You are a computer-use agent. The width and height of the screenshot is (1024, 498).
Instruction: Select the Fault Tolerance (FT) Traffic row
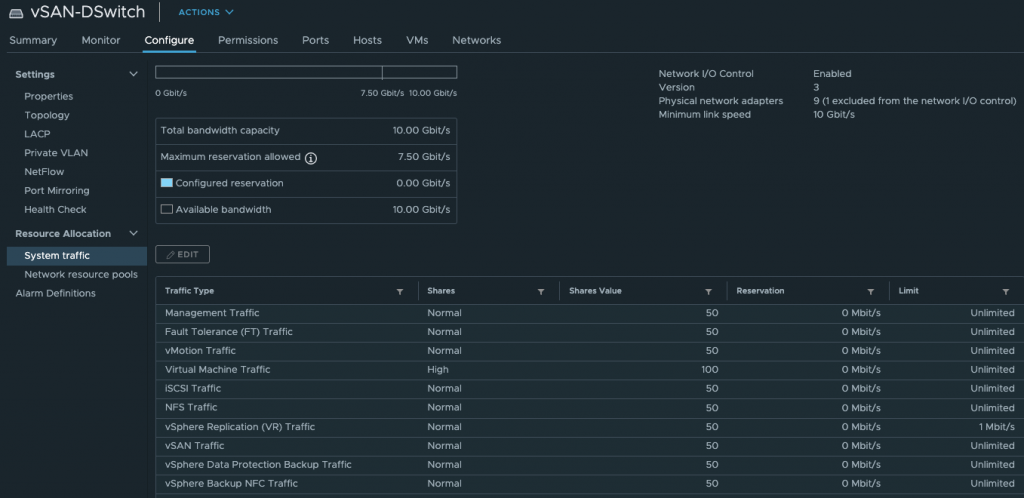coord(590,332)
